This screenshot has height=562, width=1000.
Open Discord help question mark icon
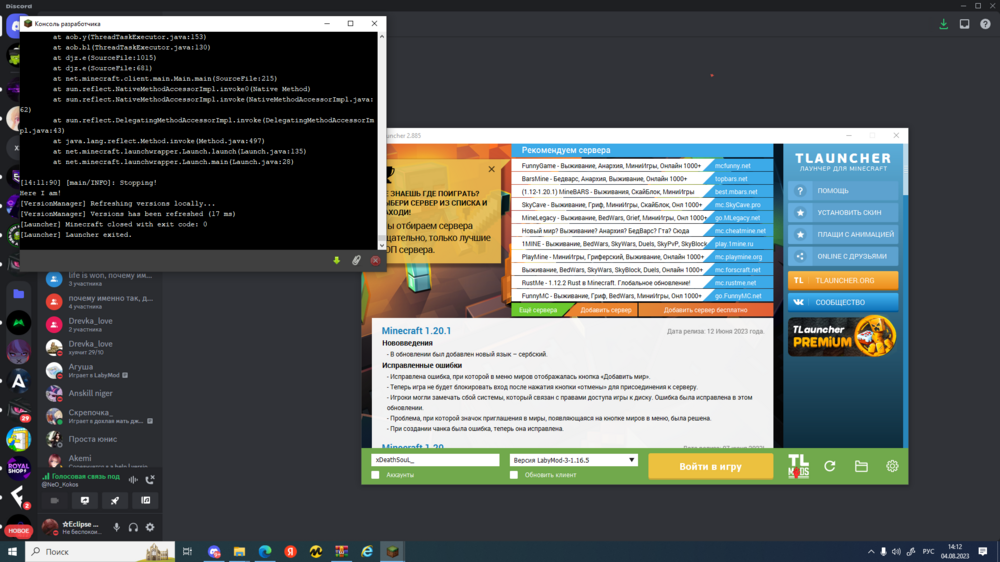tap(985, 24)
